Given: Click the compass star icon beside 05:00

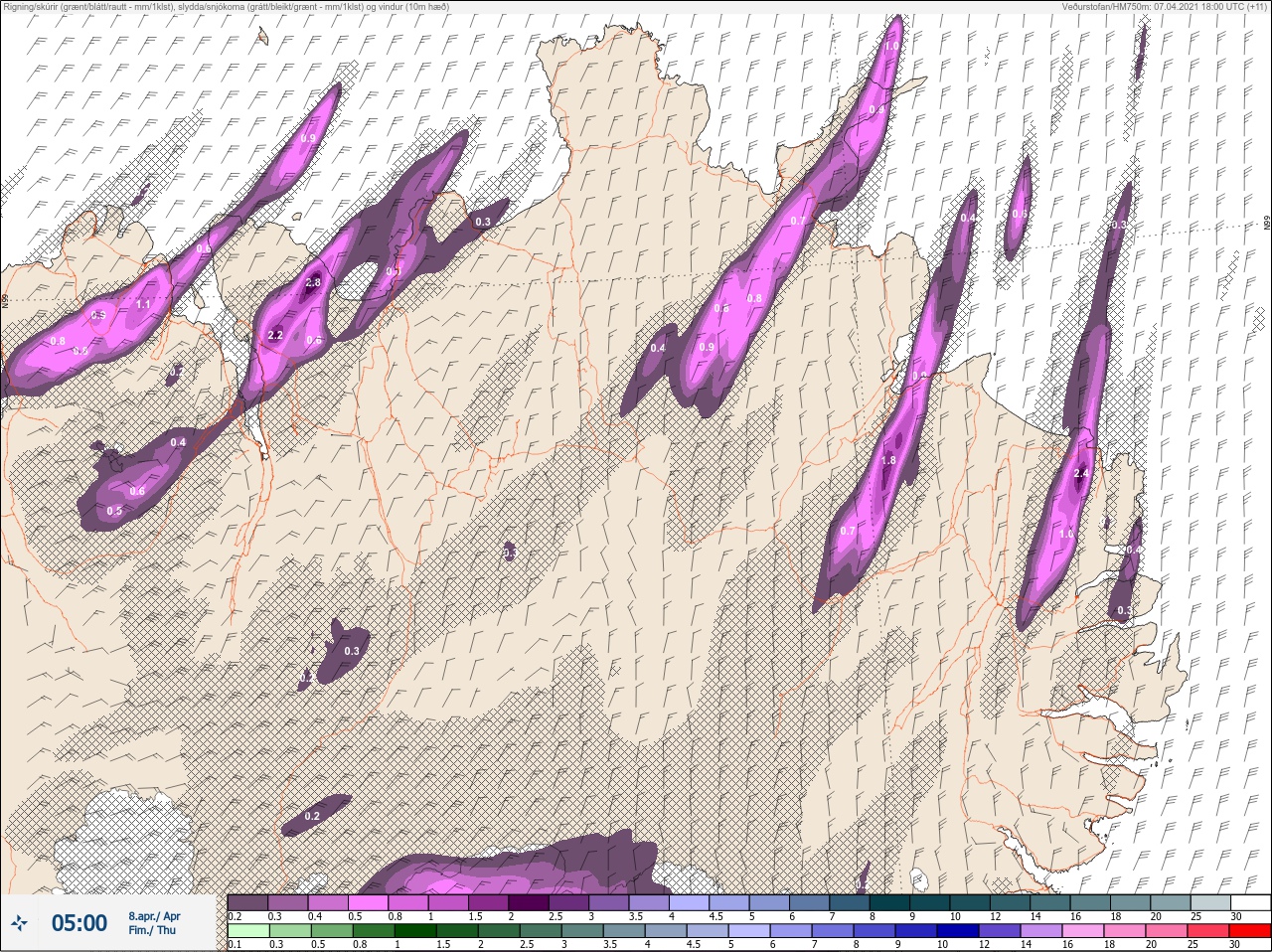Looking at the screenshot, I should pyautogui.click(x=20, y=922).
